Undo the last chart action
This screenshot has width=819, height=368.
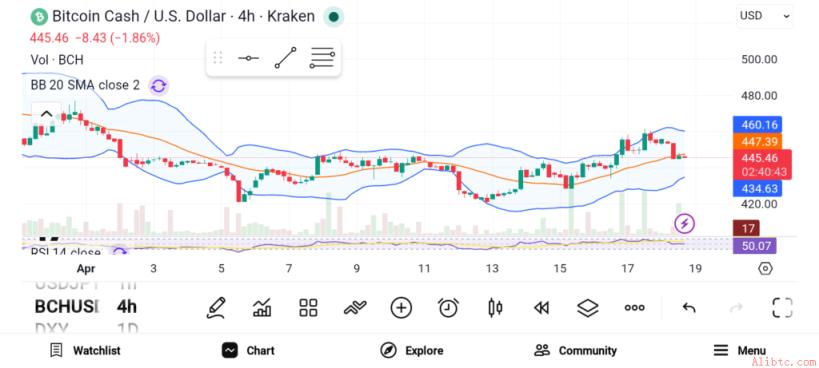tap(689, 307)
